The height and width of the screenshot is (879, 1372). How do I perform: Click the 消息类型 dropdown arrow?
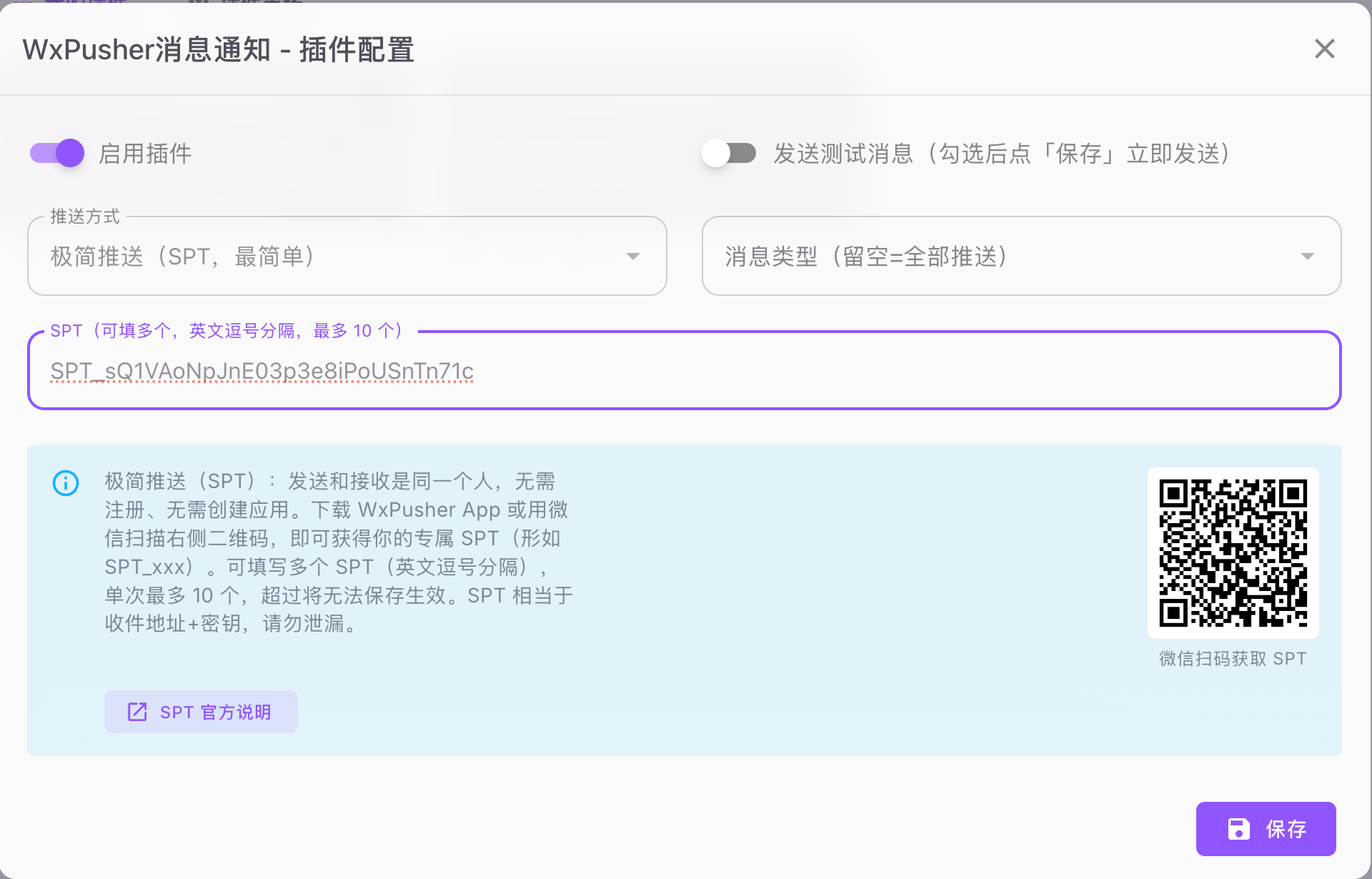click(1307, 257)
